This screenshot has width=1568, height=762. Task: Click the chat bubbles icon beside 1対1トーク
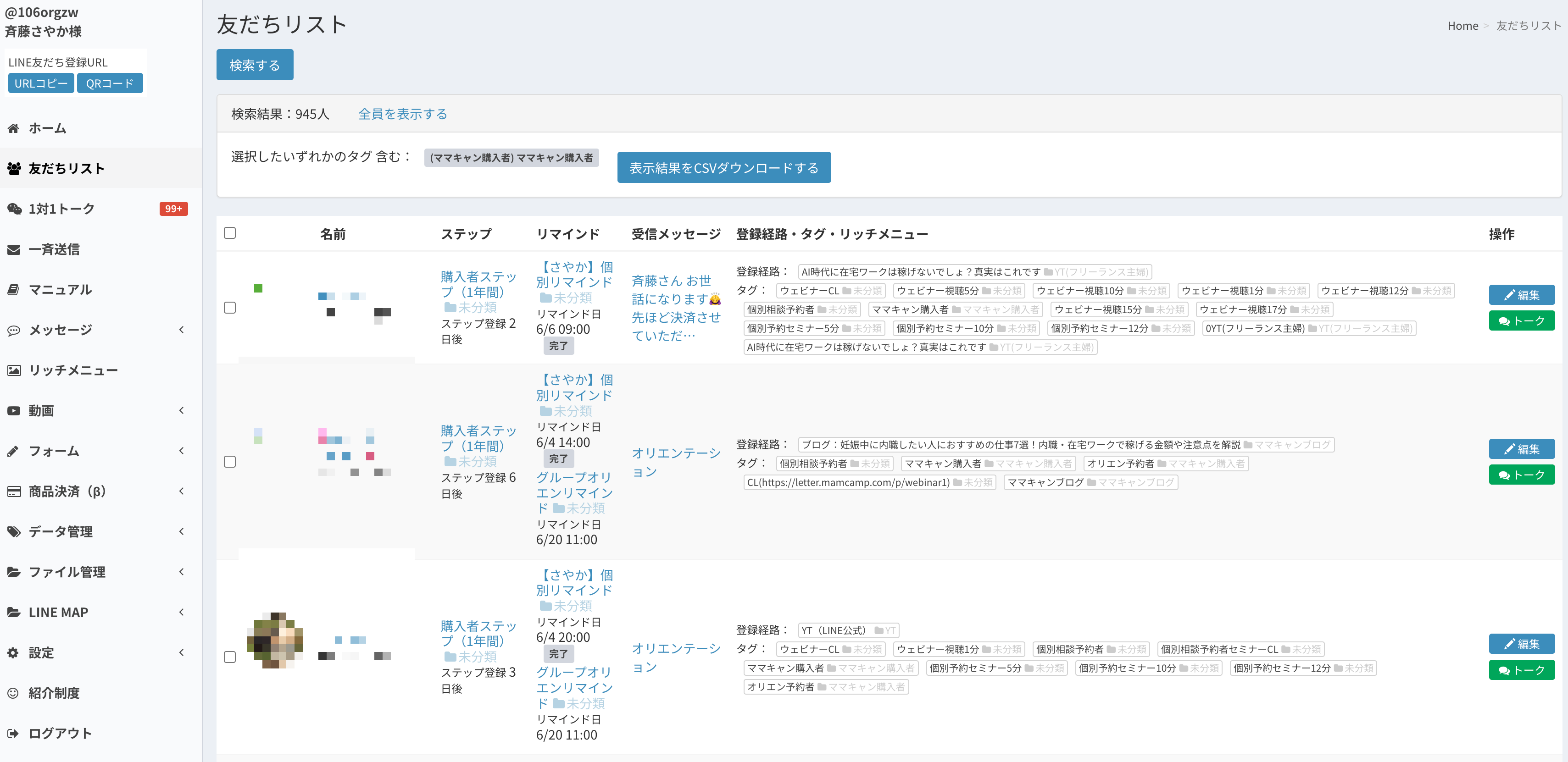(14, 209)
